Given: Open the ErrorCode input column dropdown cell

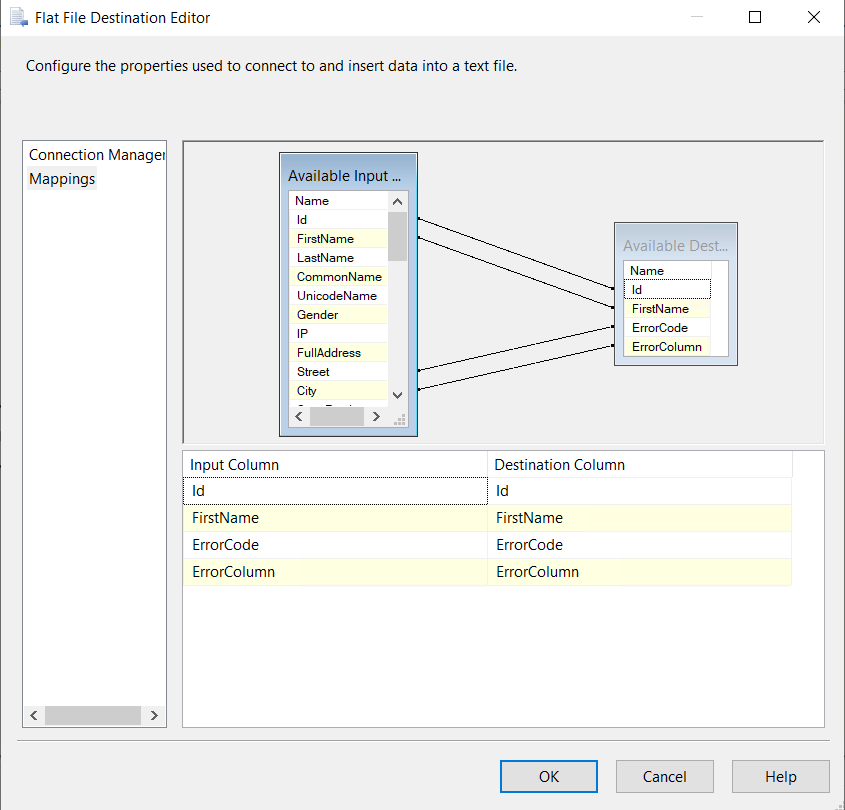Looking at the screenshot, I should 335,545.
